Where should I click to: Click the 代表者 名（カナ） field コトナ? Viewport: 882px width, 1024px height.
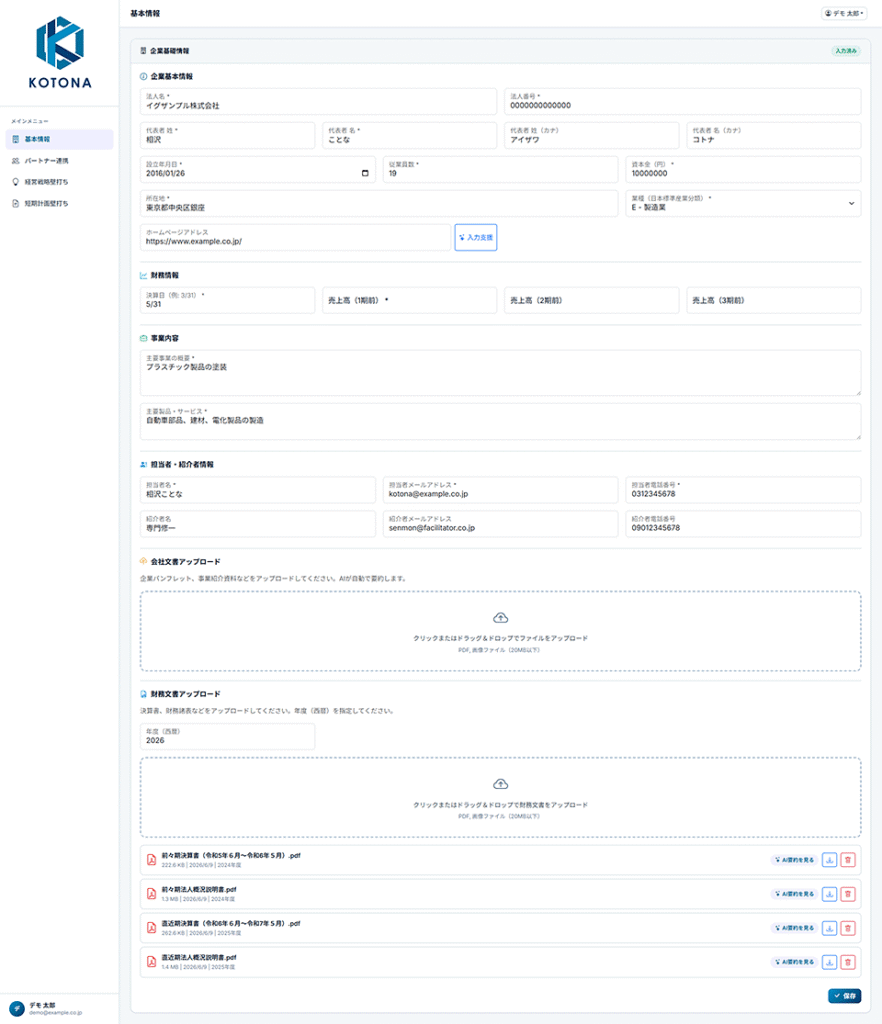(774, 135)
